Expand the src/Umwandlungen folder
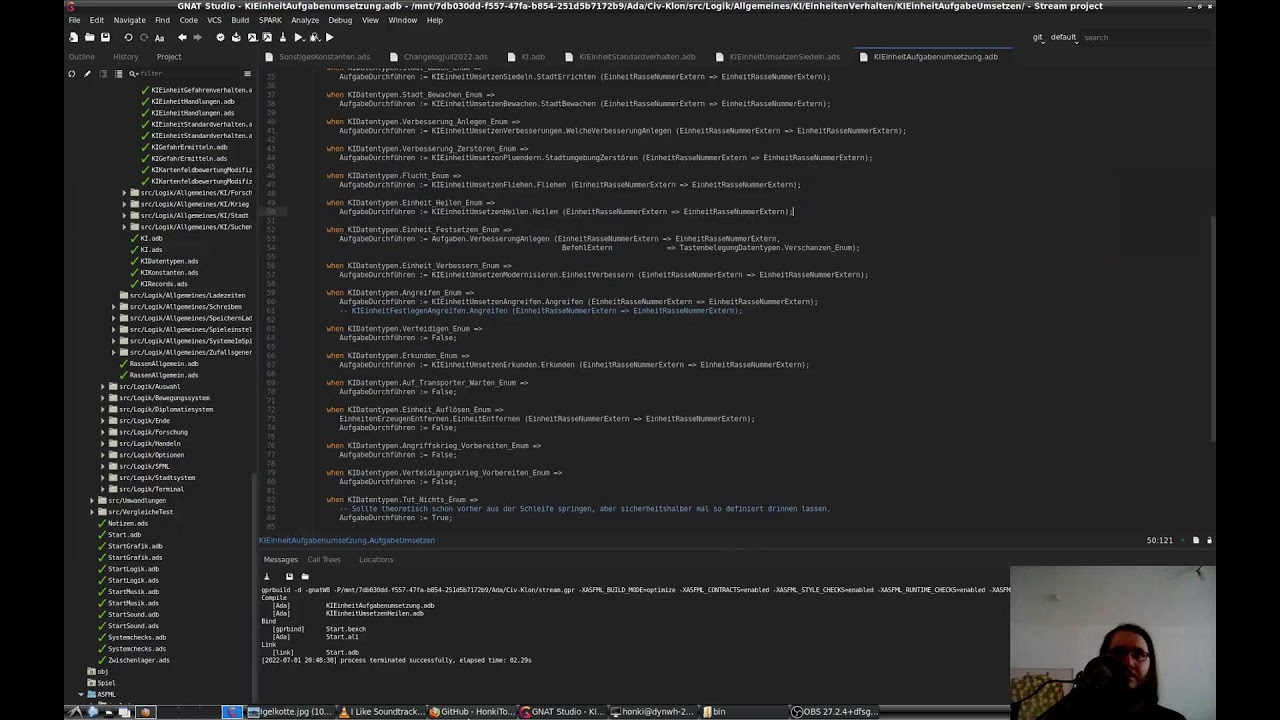Viewport: 1280px width, 720px height. click(x=92, y=500)
